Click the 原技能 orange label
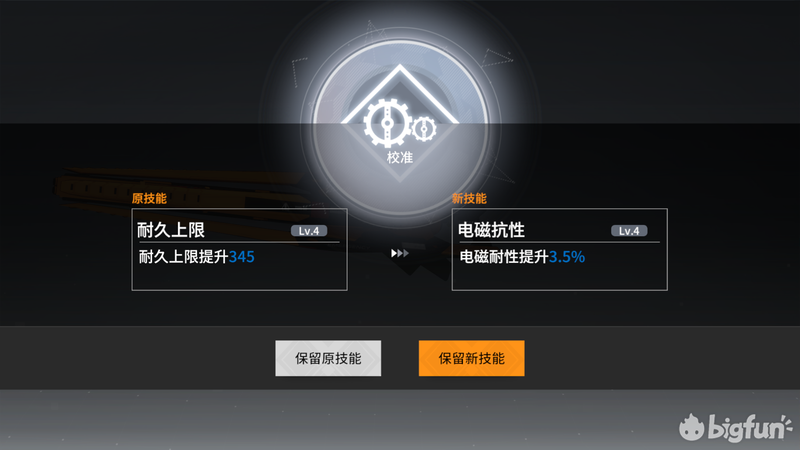The width and height of the screenshot is (800, 450). 149,198
